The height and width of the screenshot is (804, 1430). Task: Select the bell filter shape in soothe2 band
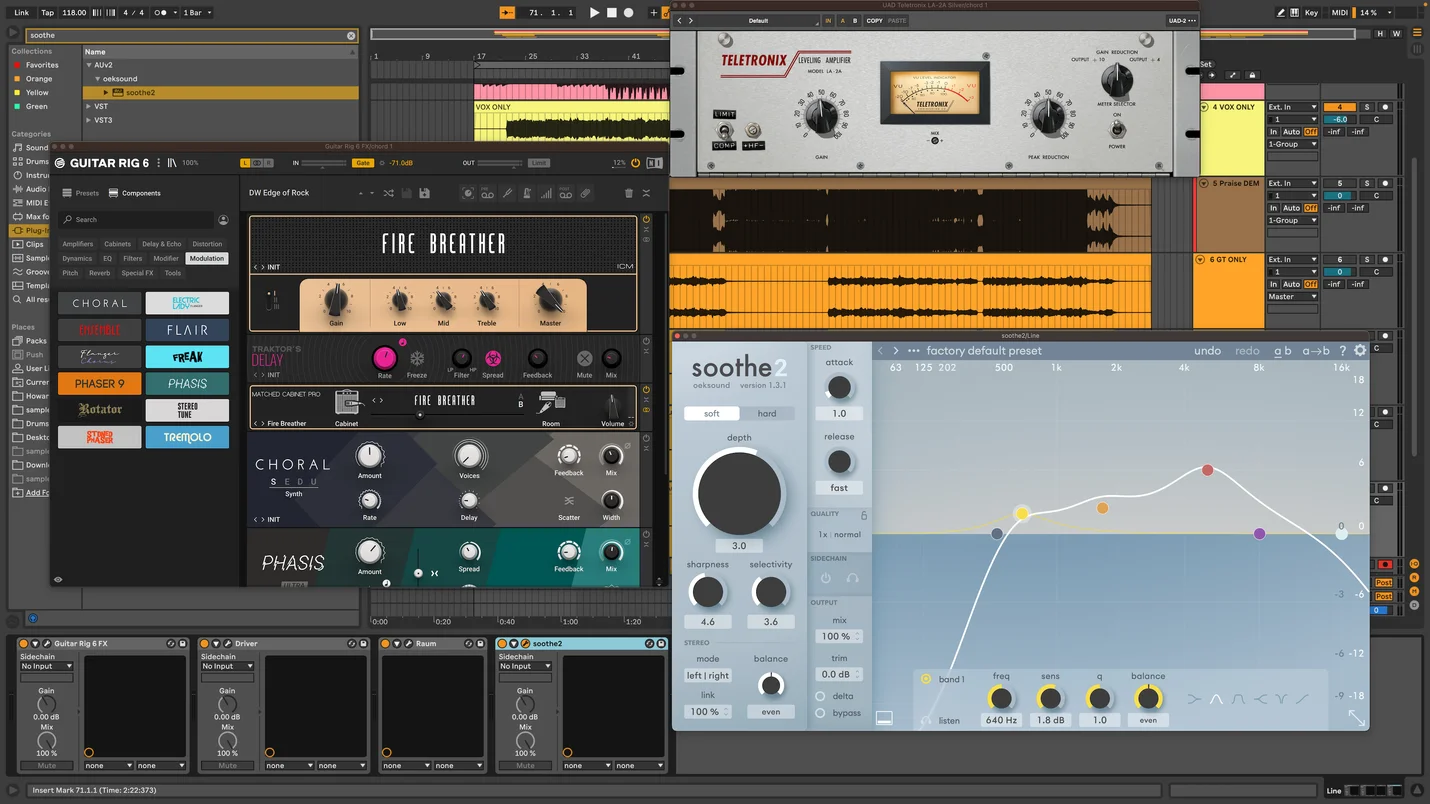1216,699
